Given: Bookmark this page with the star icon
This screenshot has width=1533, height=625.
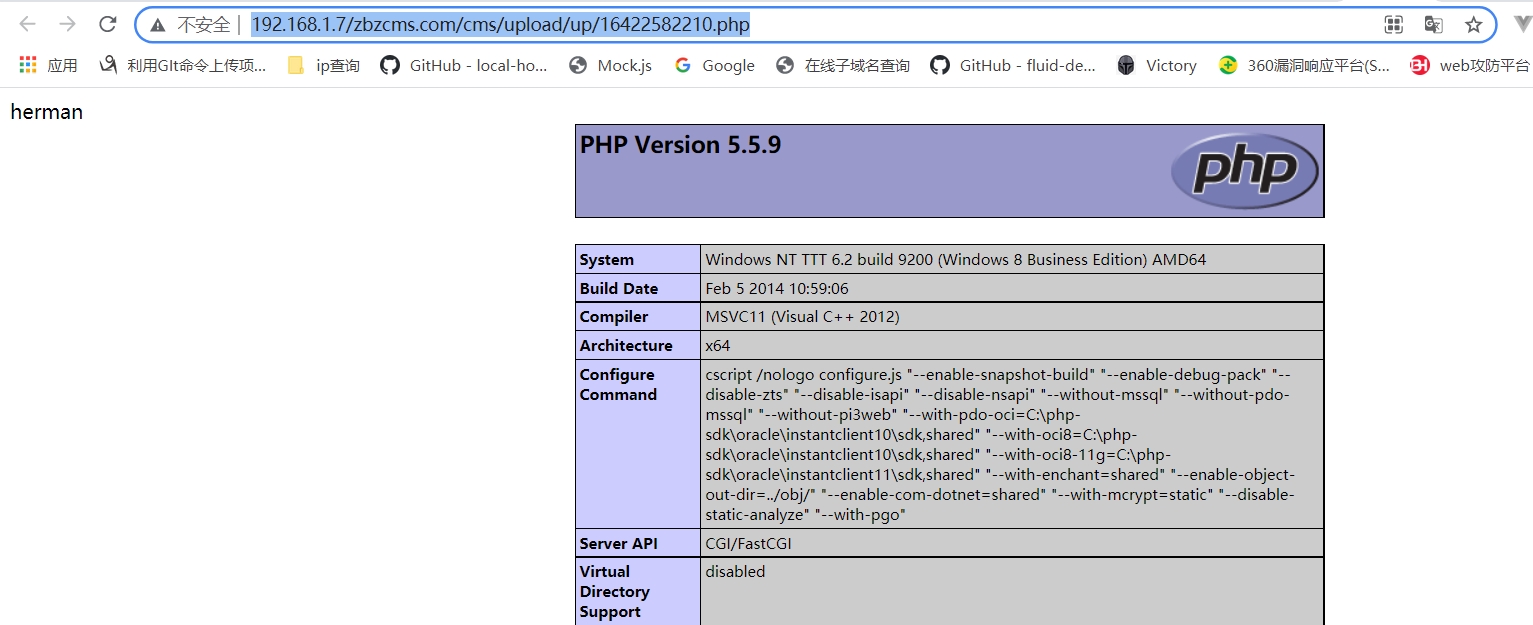Looking at the screenshot, I should point(1473,25).
